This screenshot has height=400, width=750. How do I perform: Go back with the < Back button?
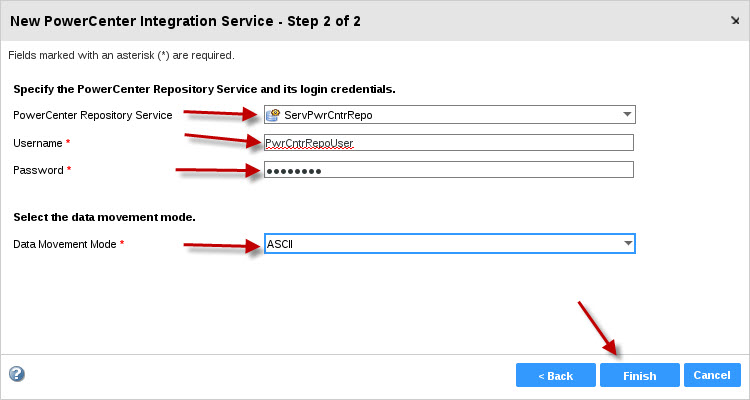click(x=556, y=375)
